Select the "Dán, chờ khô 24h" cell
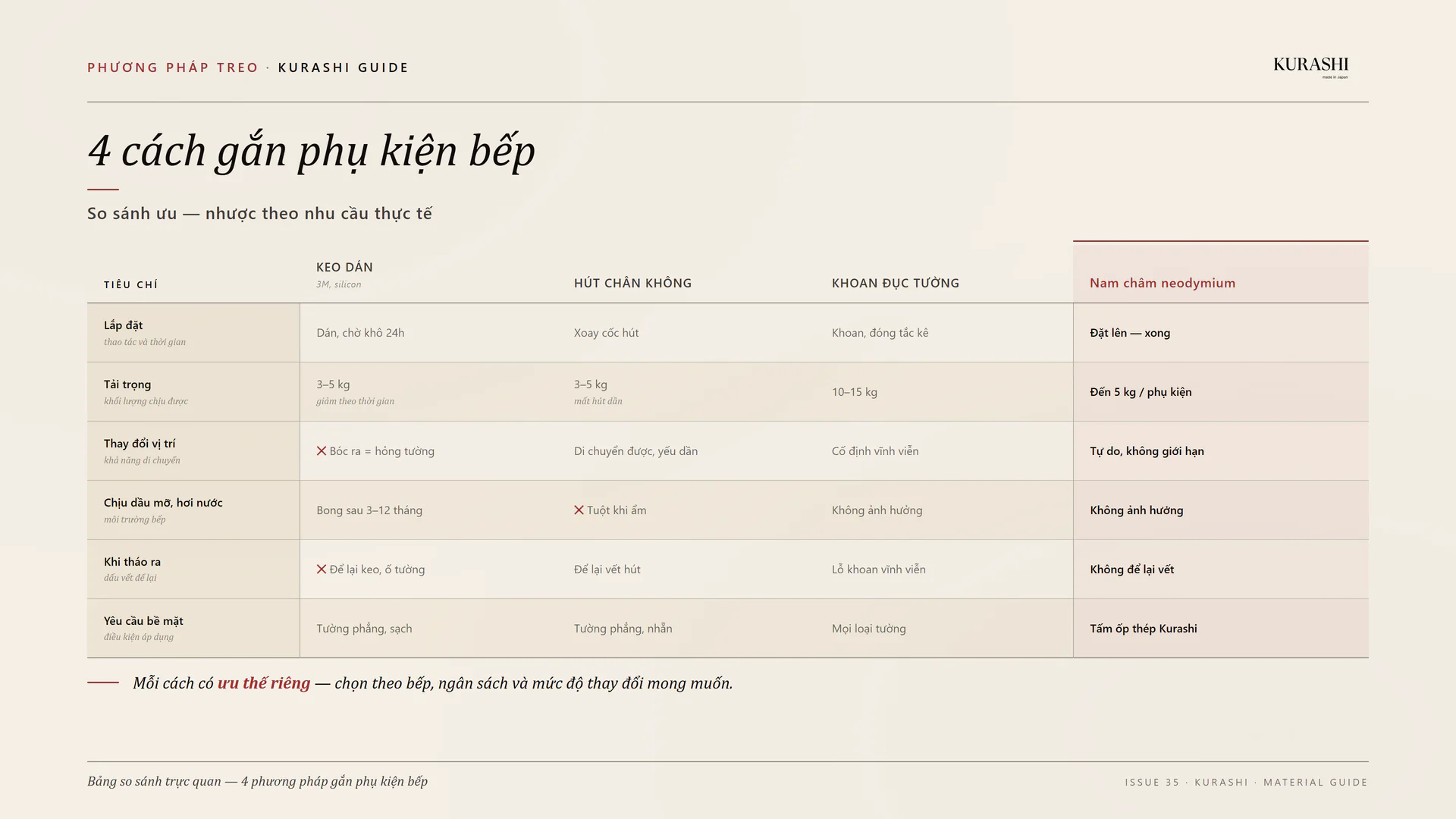1456x819 pixels. (x=360, y=333)
